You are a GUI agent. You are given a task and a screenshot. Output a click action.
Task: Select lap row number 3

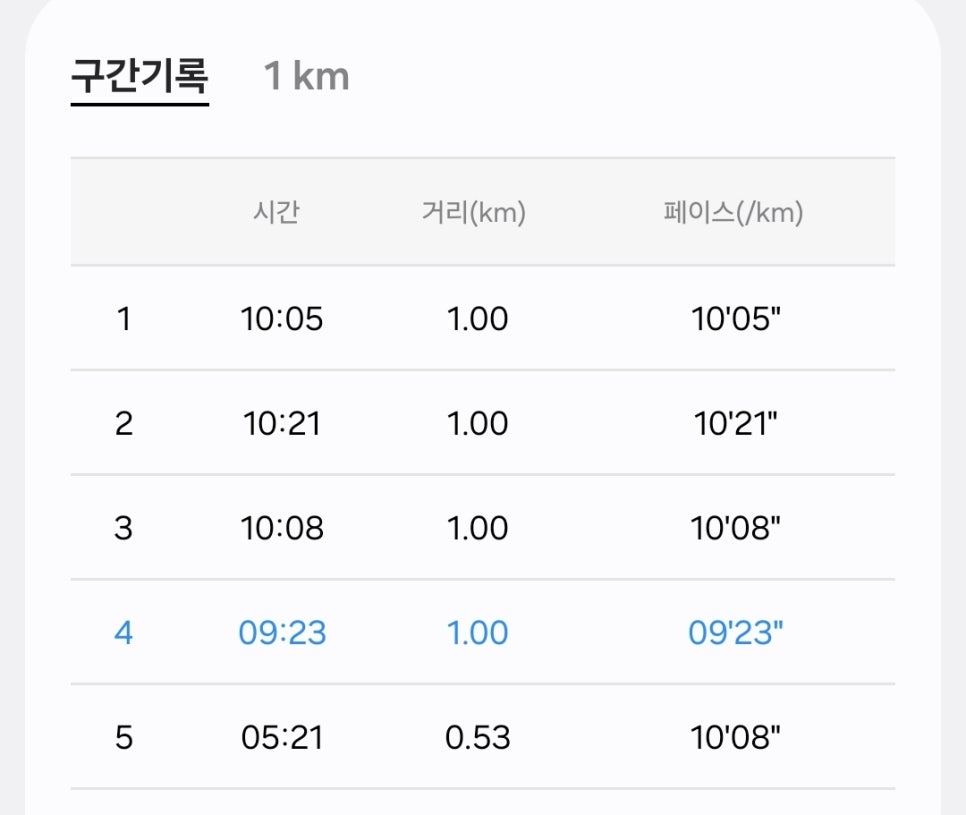click(x=483, y=528)
